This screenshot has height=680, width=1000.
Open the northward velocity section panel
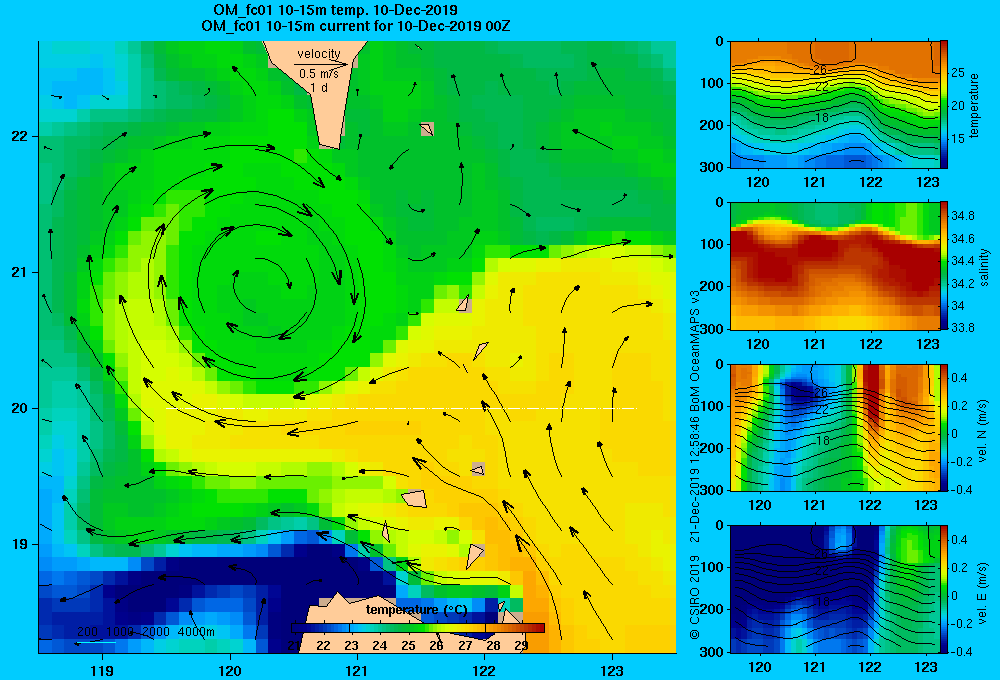point(834,427)
